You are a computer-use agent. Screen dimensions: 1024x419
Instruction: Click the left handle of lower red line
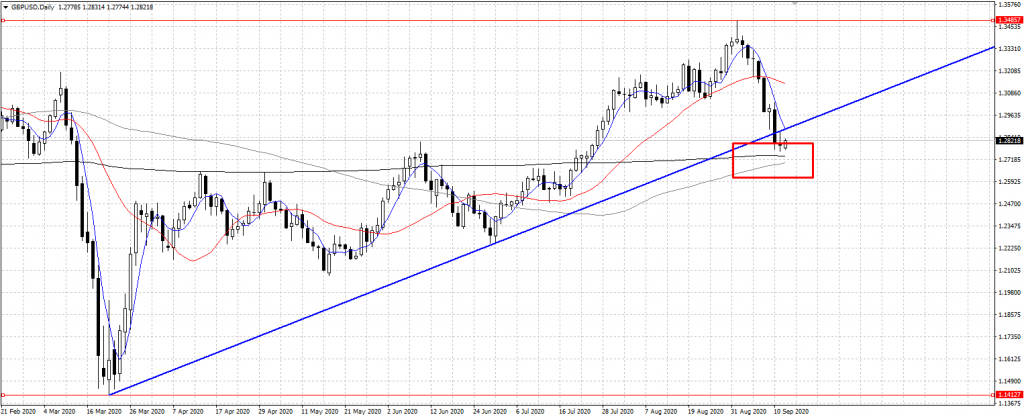pos(3,394)
